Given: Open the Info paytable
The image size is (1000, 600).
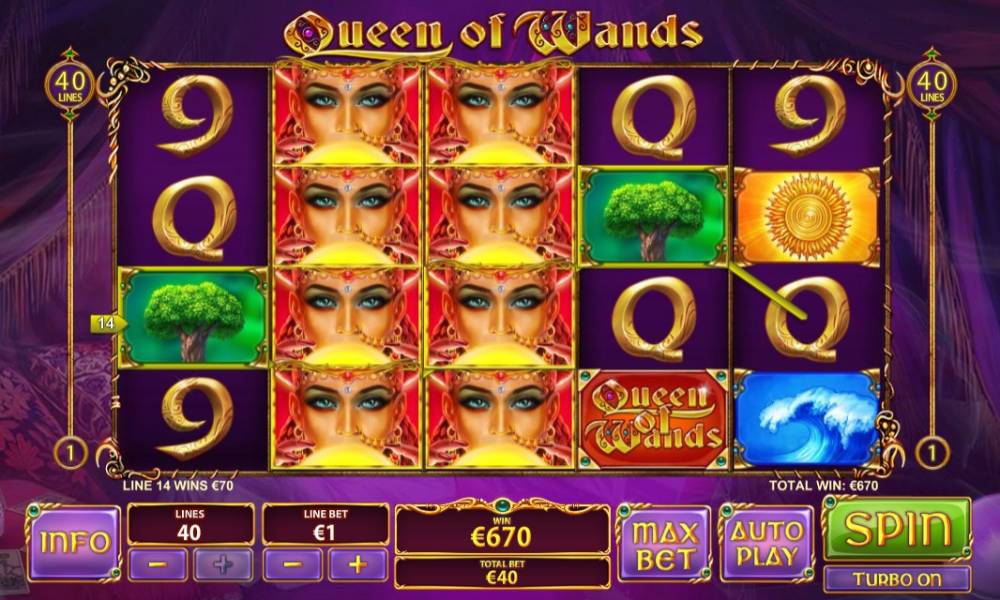Looking at the screenshot, I should 75,543.
